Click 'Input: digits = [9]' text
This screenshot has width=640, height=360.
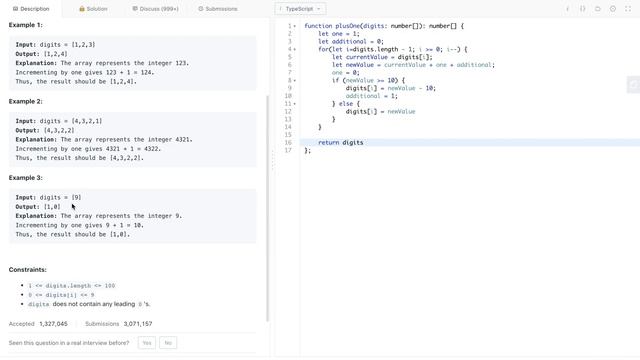48,197
